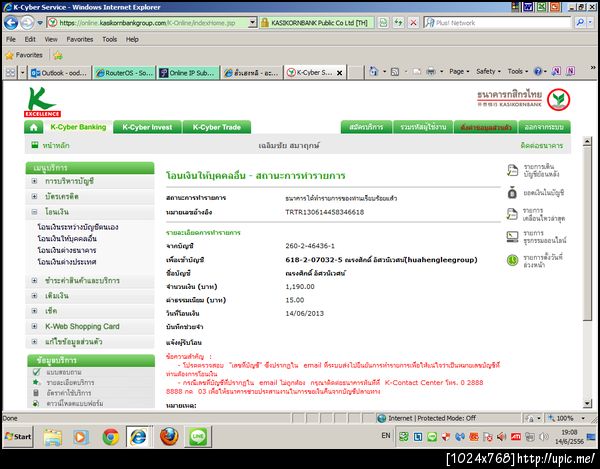Screen dimensions: 600x469
Task: Select the K-Cyber Invest tab
Action: click(x=147, y=127)
